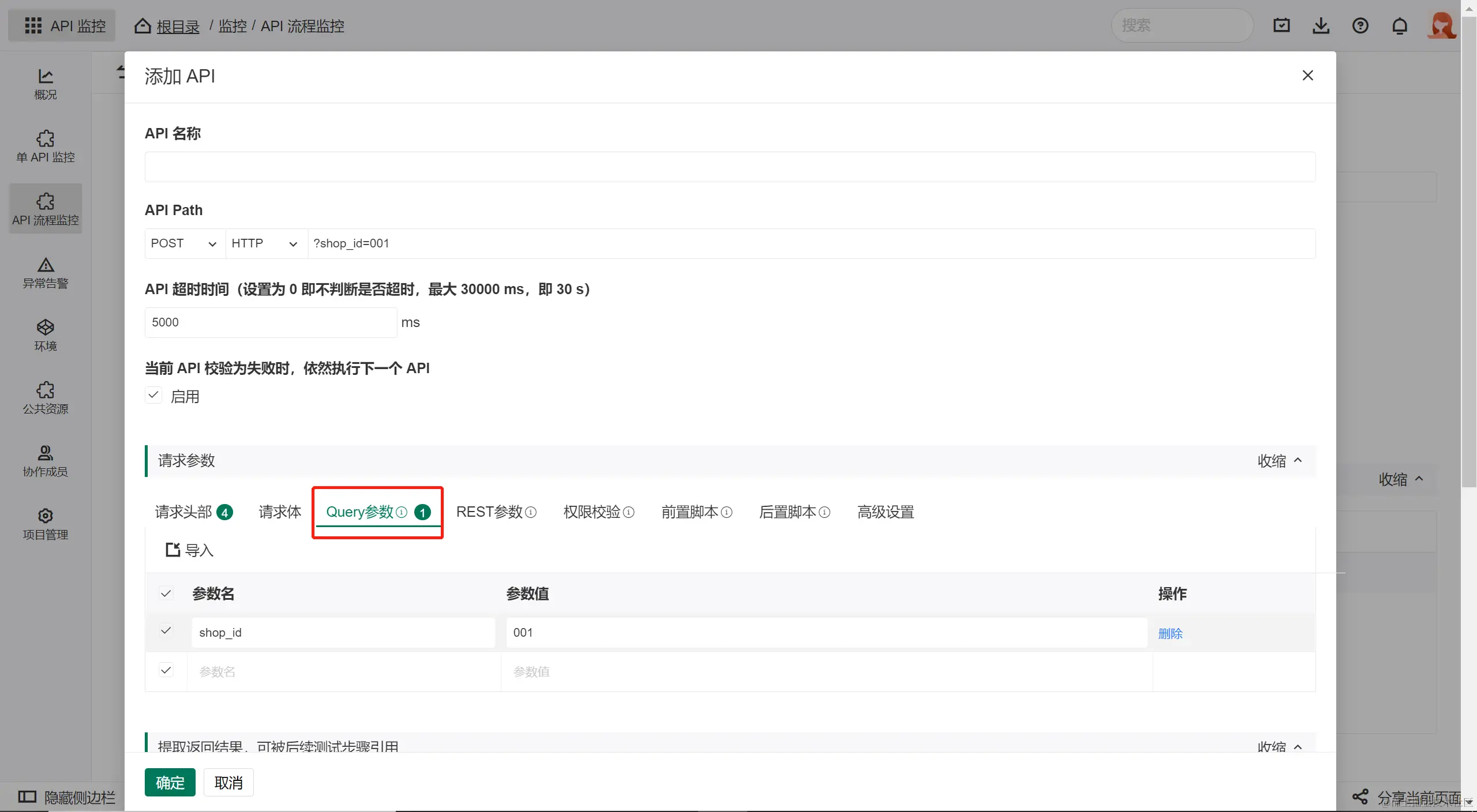Click the notification bell icon
The width and height of the screenshot is (1477, 812).
pyautogui.click(x=1399, y=26)
